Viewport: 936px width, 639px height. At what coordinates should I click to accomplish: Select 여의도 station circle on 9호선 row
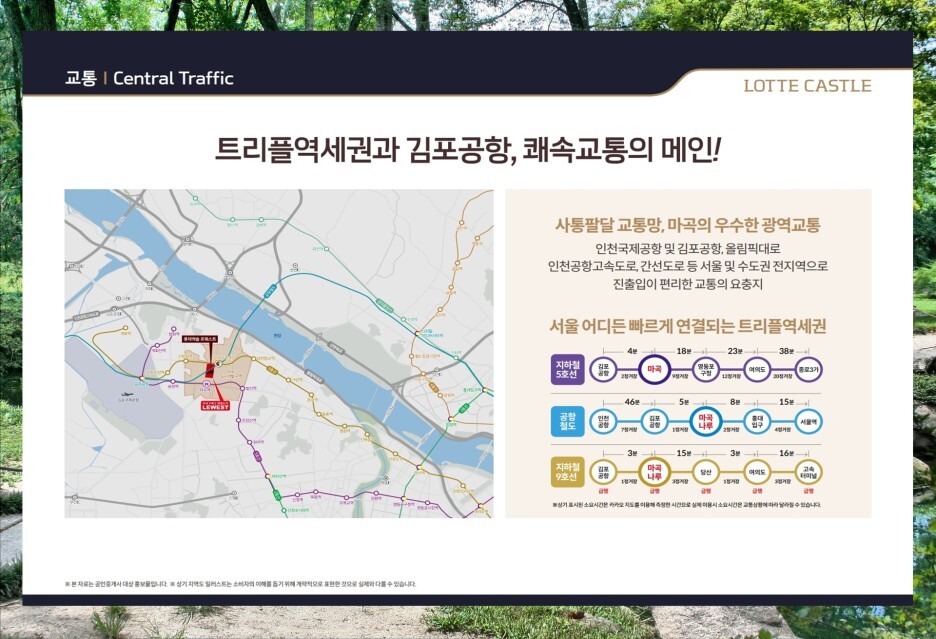click(x=757, y=472)
